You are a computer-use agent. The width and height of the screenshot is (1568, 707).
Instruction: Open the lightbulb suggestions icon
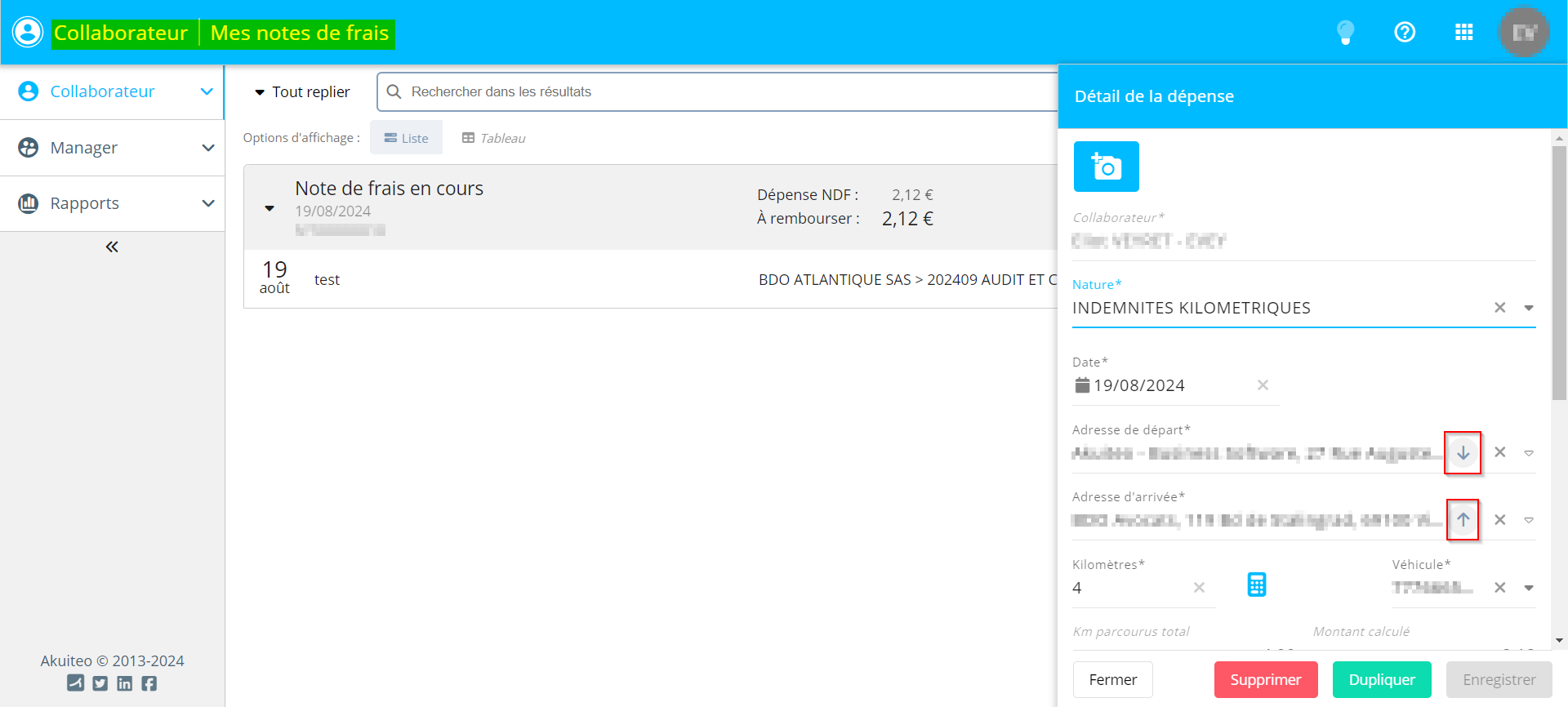tap(1345, 33)
